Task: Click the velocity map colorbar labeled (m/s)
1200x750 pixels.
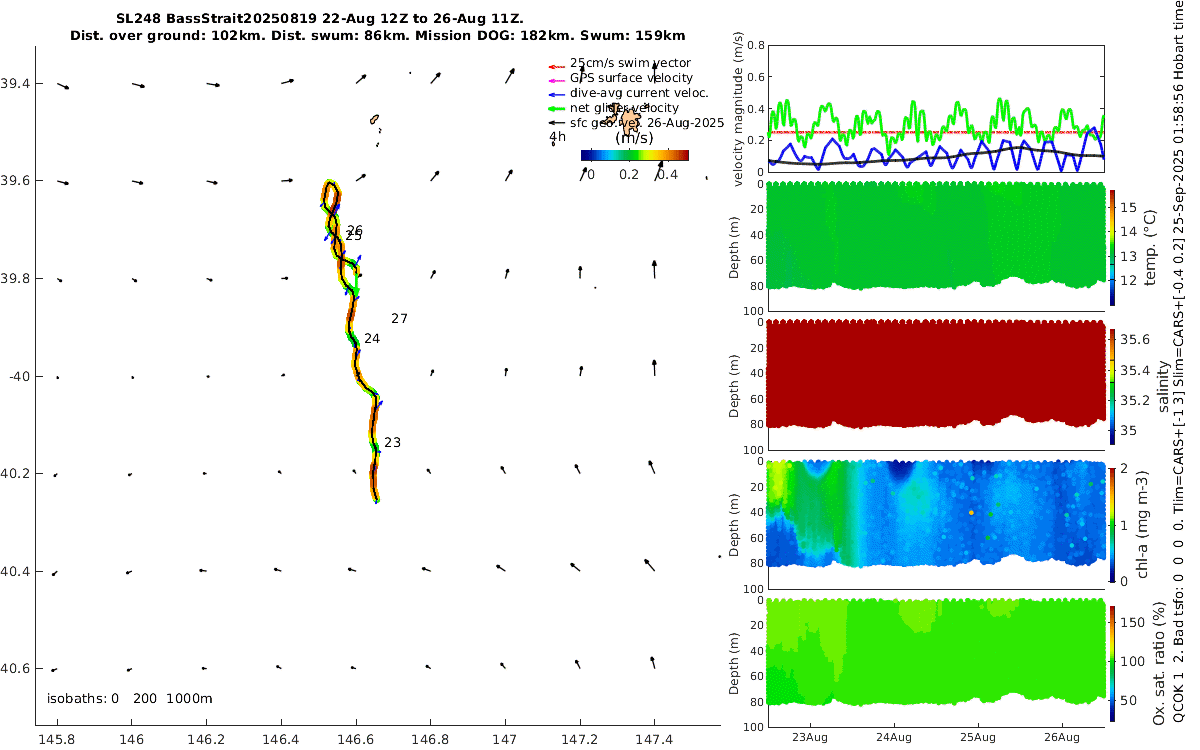Action: 635,155
